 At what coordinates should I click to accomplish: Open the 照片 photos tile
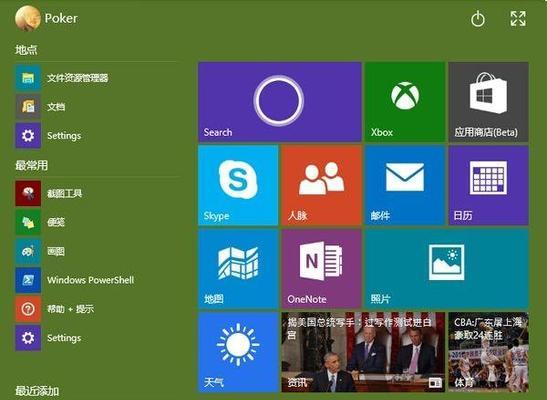tap(447, 269)
